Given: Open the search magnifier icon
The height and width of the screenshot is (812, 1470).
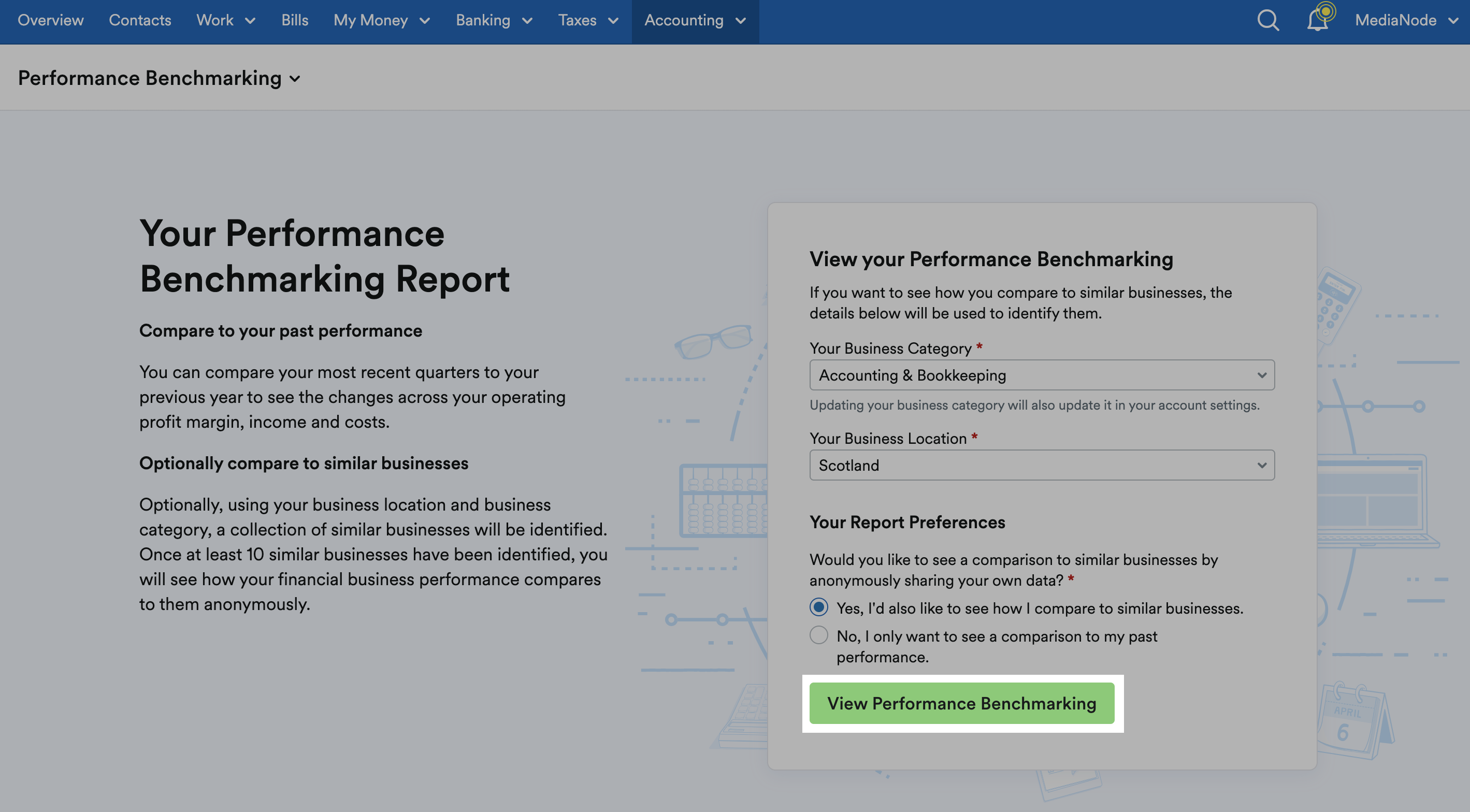Looking at the screenshot, I should tap(1268, 21).
